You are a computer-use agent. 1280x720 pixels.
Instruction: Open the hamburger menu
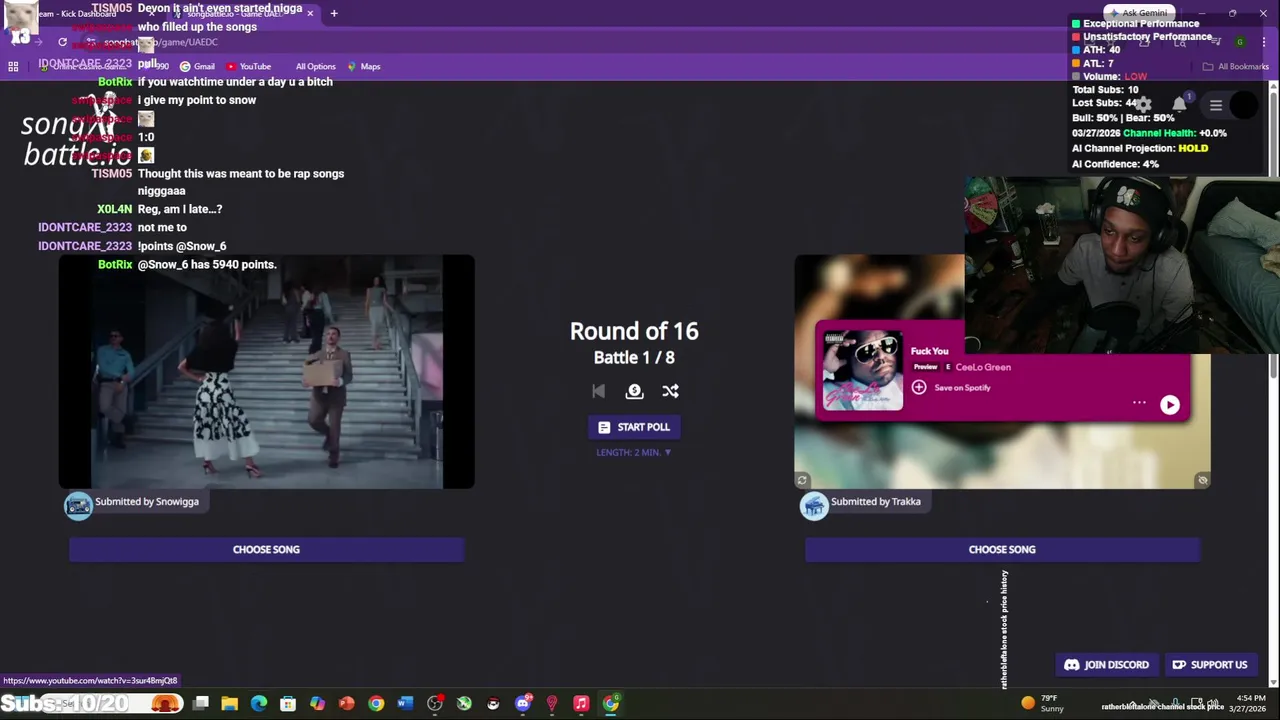(1216, 105)
